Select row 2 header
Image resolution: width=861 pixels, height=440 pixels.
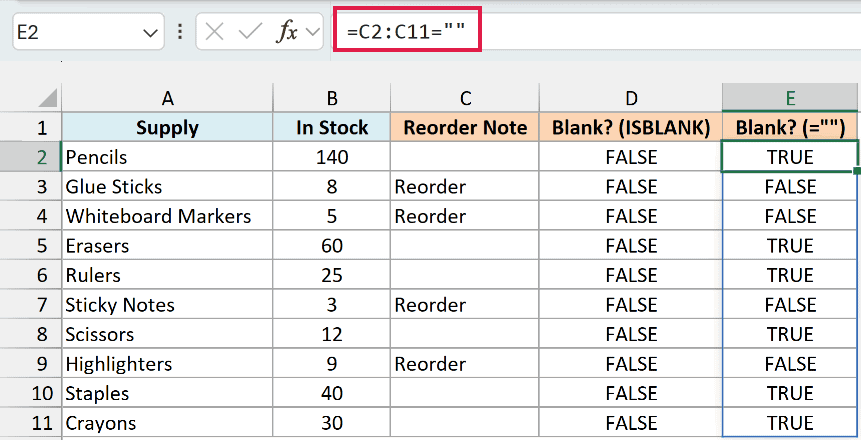[x=31, y=157]
